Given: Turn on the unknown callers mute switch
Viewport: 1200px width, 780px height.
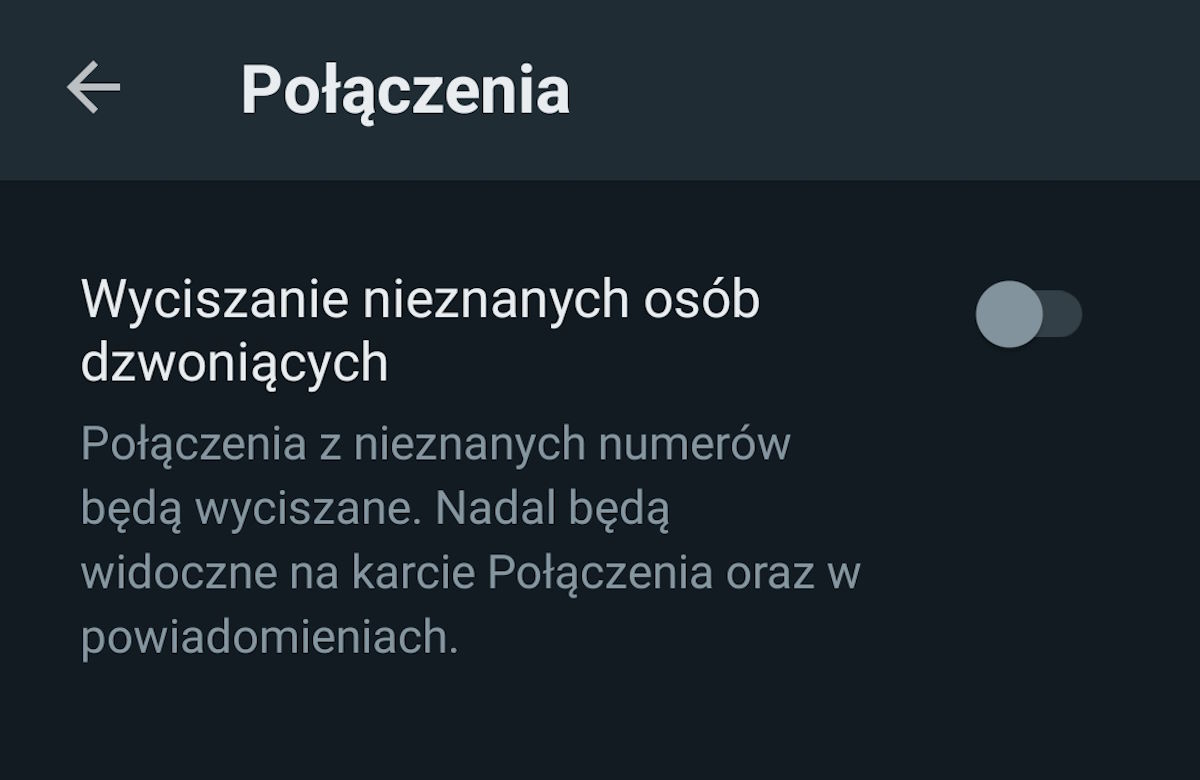Looking at the screenshot, I should 1028,314.
